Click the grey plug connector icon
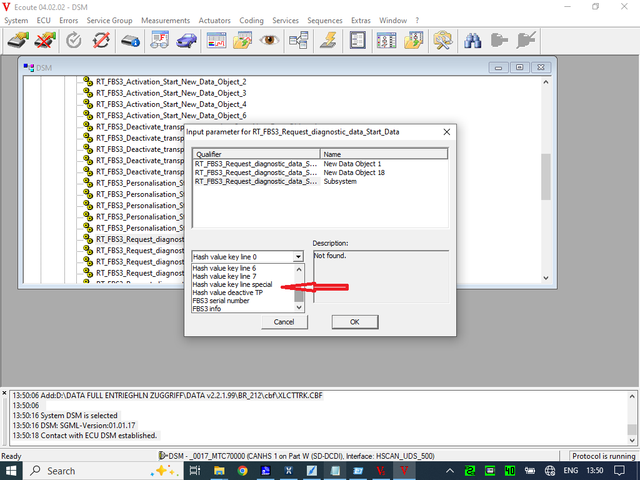Screen dimensions: 640x480 tap(499, 40)
